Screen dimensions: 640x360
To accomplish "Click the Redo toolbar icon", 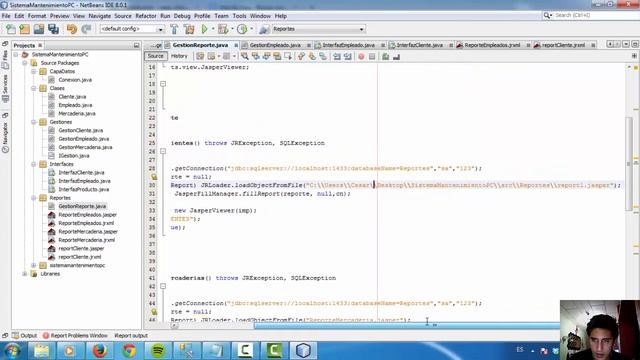I will tap(86, 29).
